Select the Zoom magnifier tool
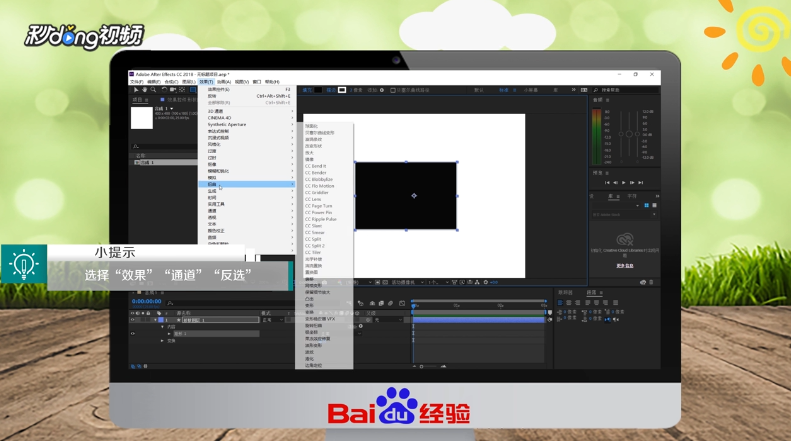 point(153,90)
